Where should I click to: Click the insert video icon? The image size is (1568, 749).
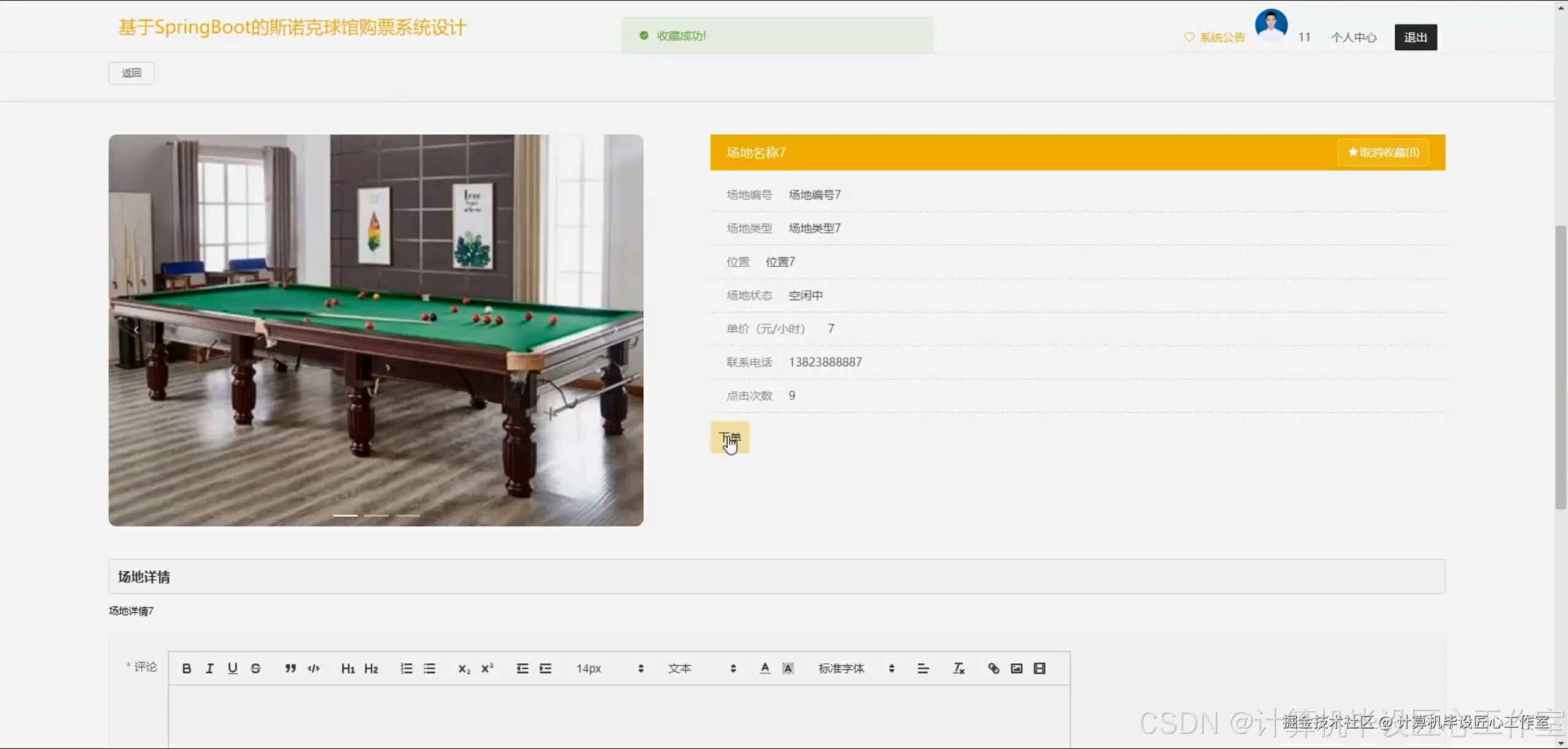tap(1039, 668)
